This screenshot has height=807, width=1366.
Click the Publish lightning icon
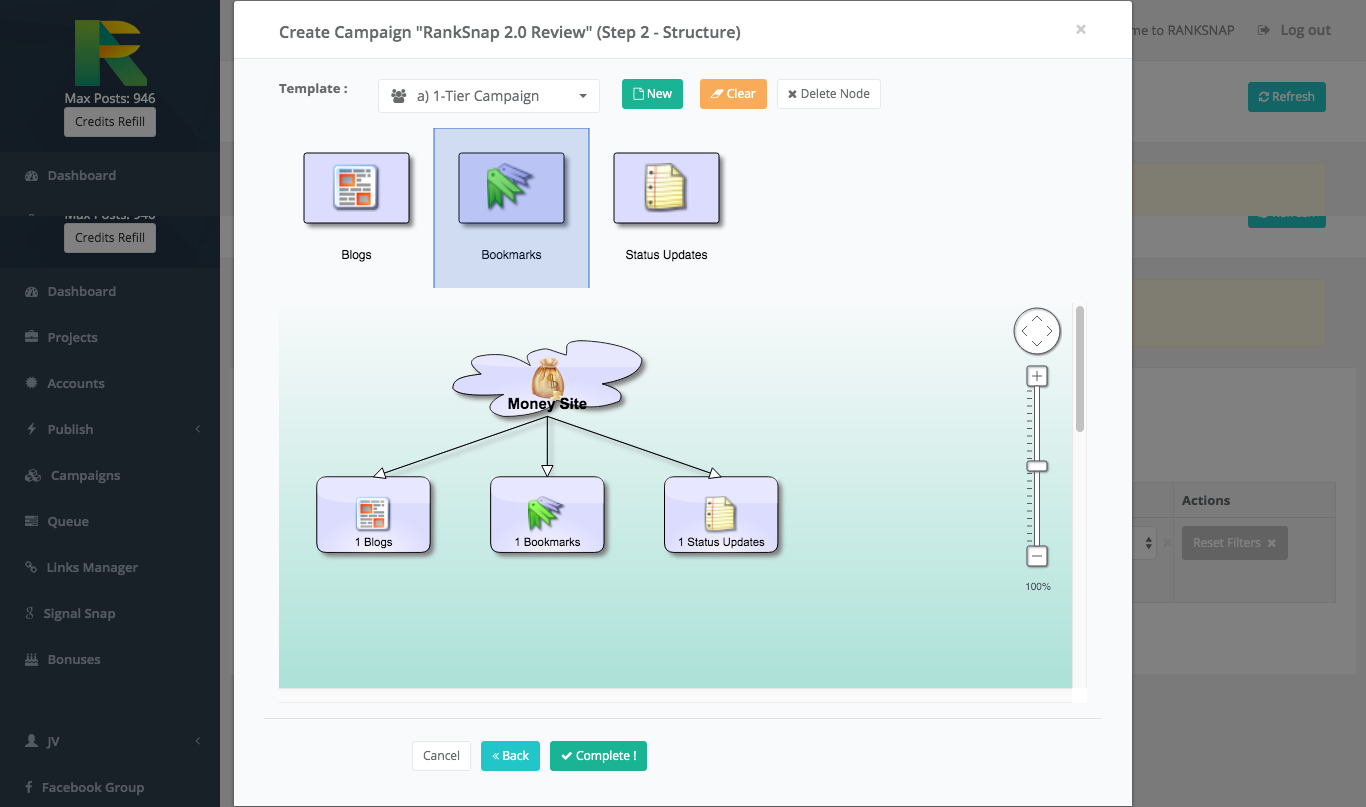pos(31,429)
